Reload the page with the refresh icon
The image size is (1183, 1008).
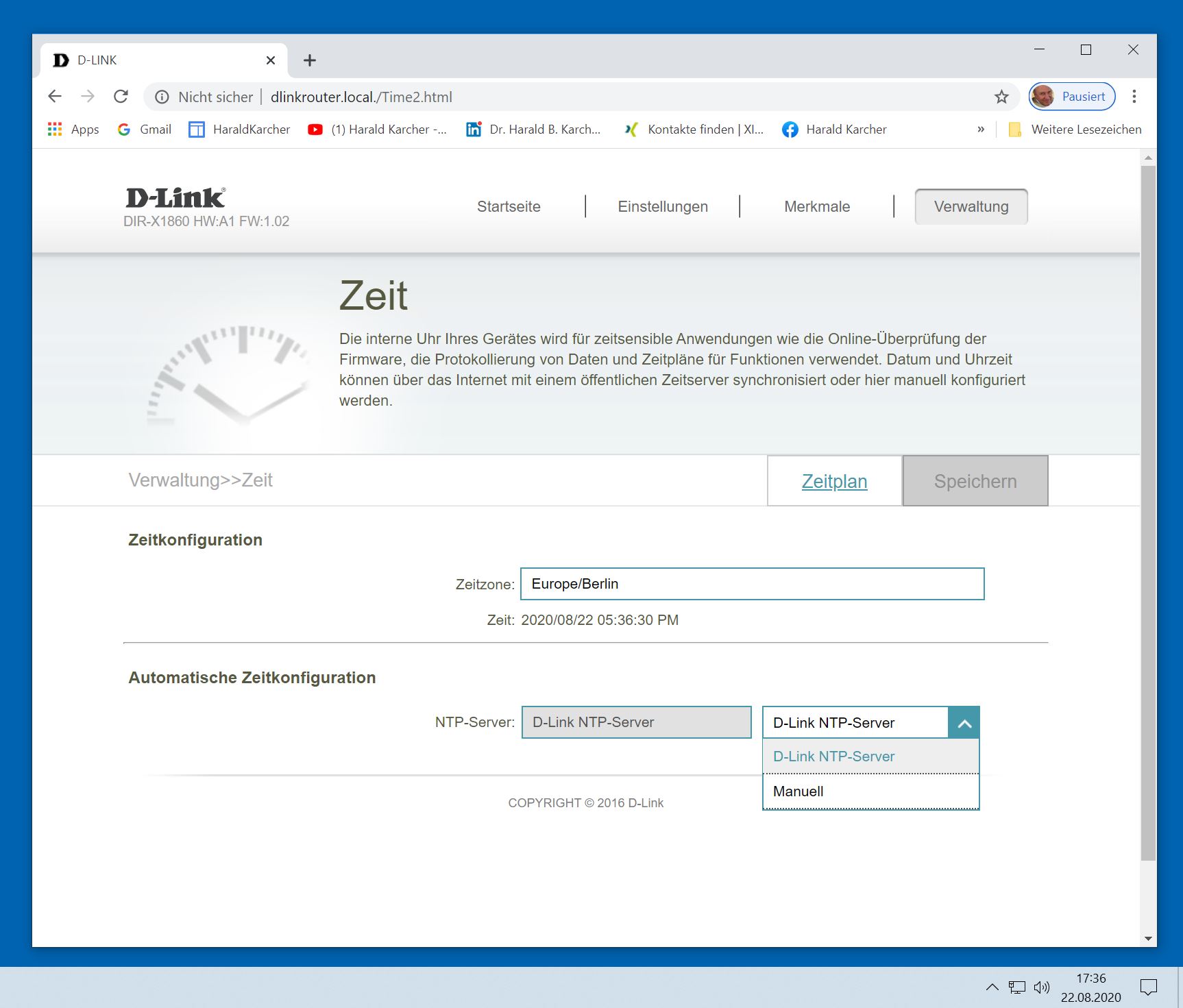pos(121,97)
